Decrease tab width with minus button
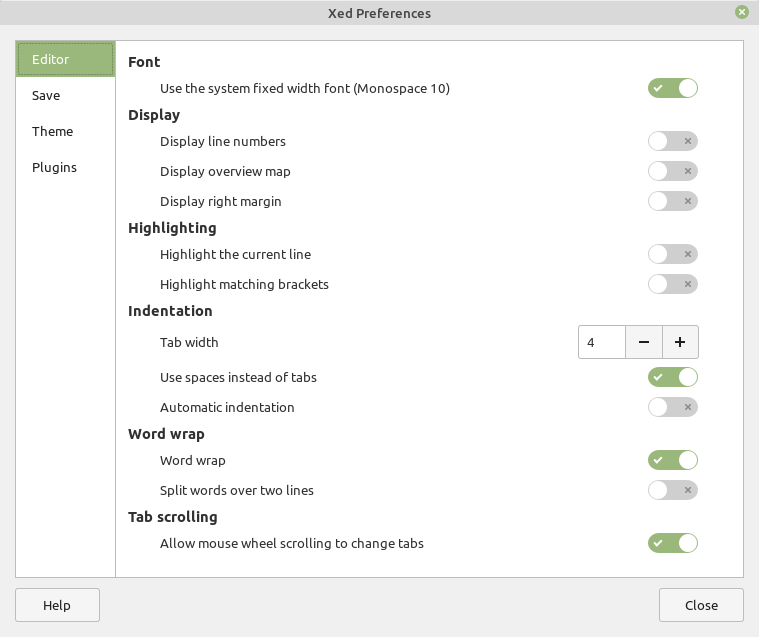The height and width of the screenshot is (637, 759). tap(643, 342)
